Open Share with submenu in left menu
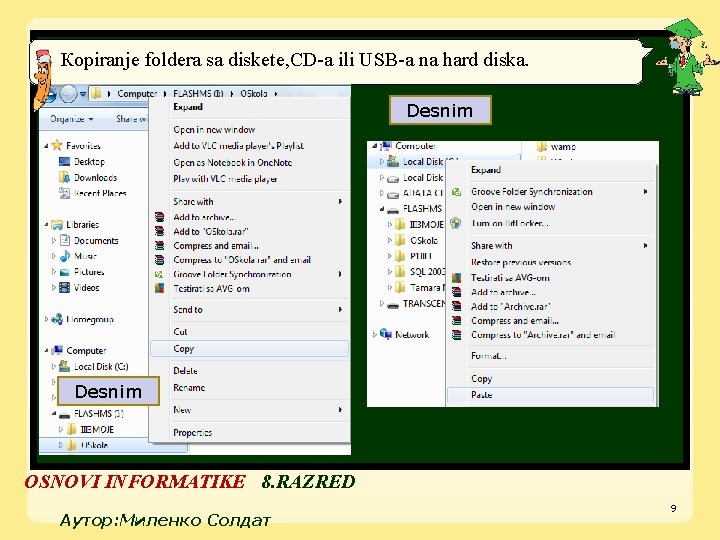Image resolution: width=720 pixels, height=540 pixels. tap(249, 202)
